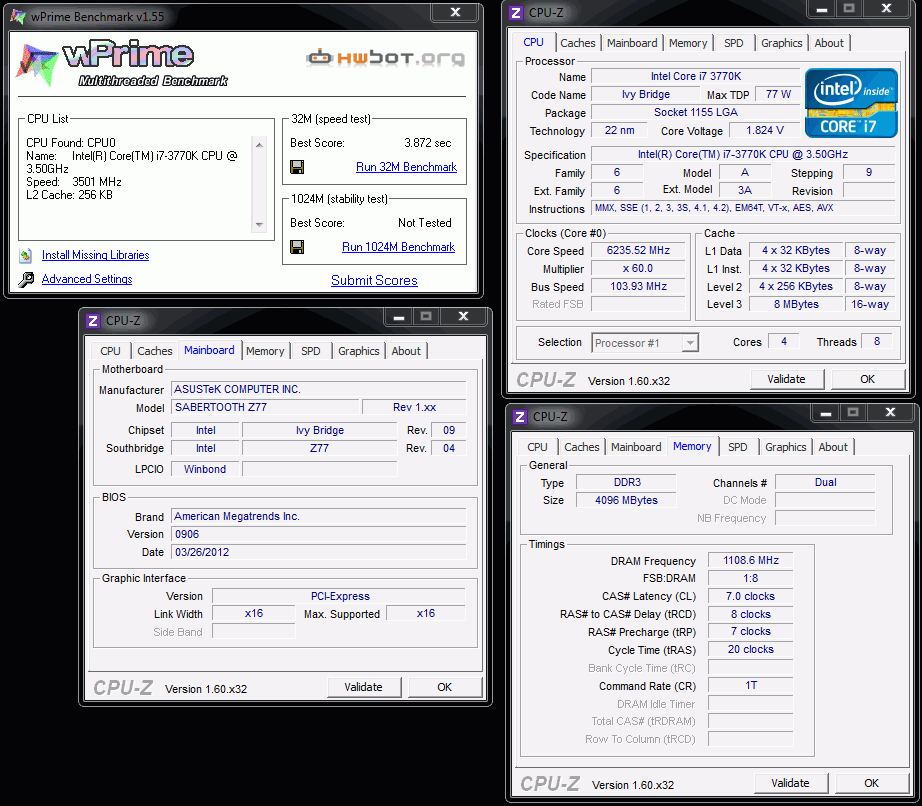Open Install Missing Libraries link
922x806 pixels.
pos(95,255)
